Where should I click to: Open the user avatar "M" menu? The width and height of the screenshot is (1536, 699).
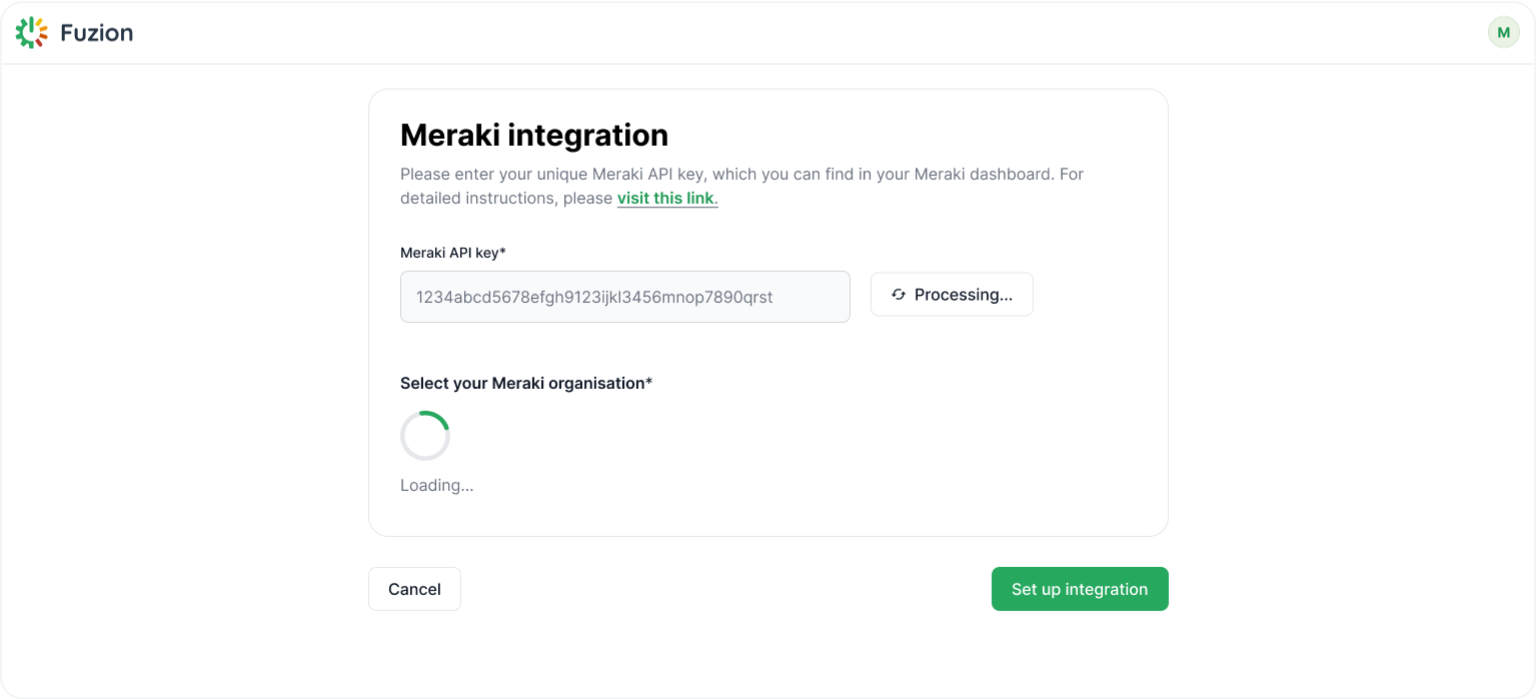(1503, 33)
